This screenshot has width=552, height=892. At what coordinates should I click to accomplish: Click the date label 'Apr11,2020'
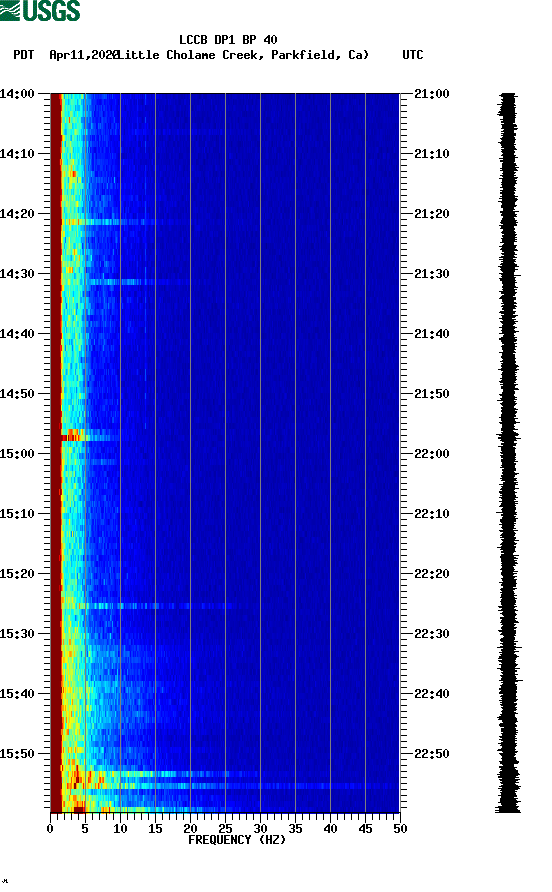pos(84,55)
